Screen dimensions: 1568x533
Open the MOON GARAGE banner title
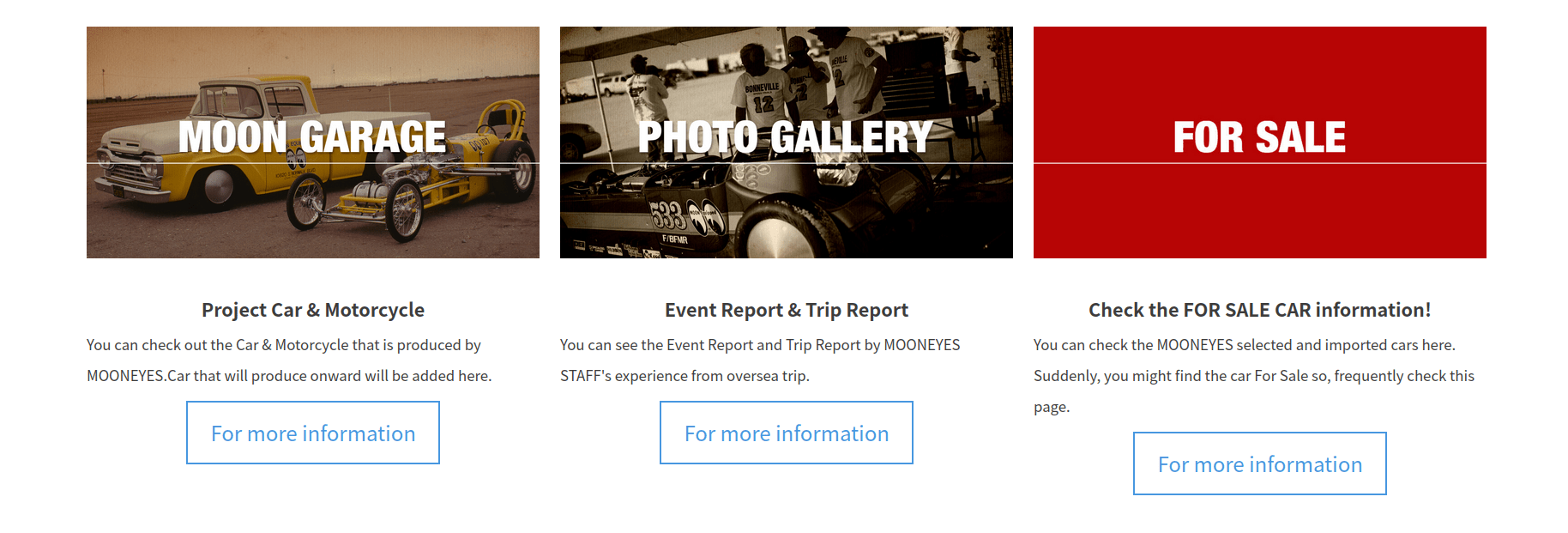(312, 137)
